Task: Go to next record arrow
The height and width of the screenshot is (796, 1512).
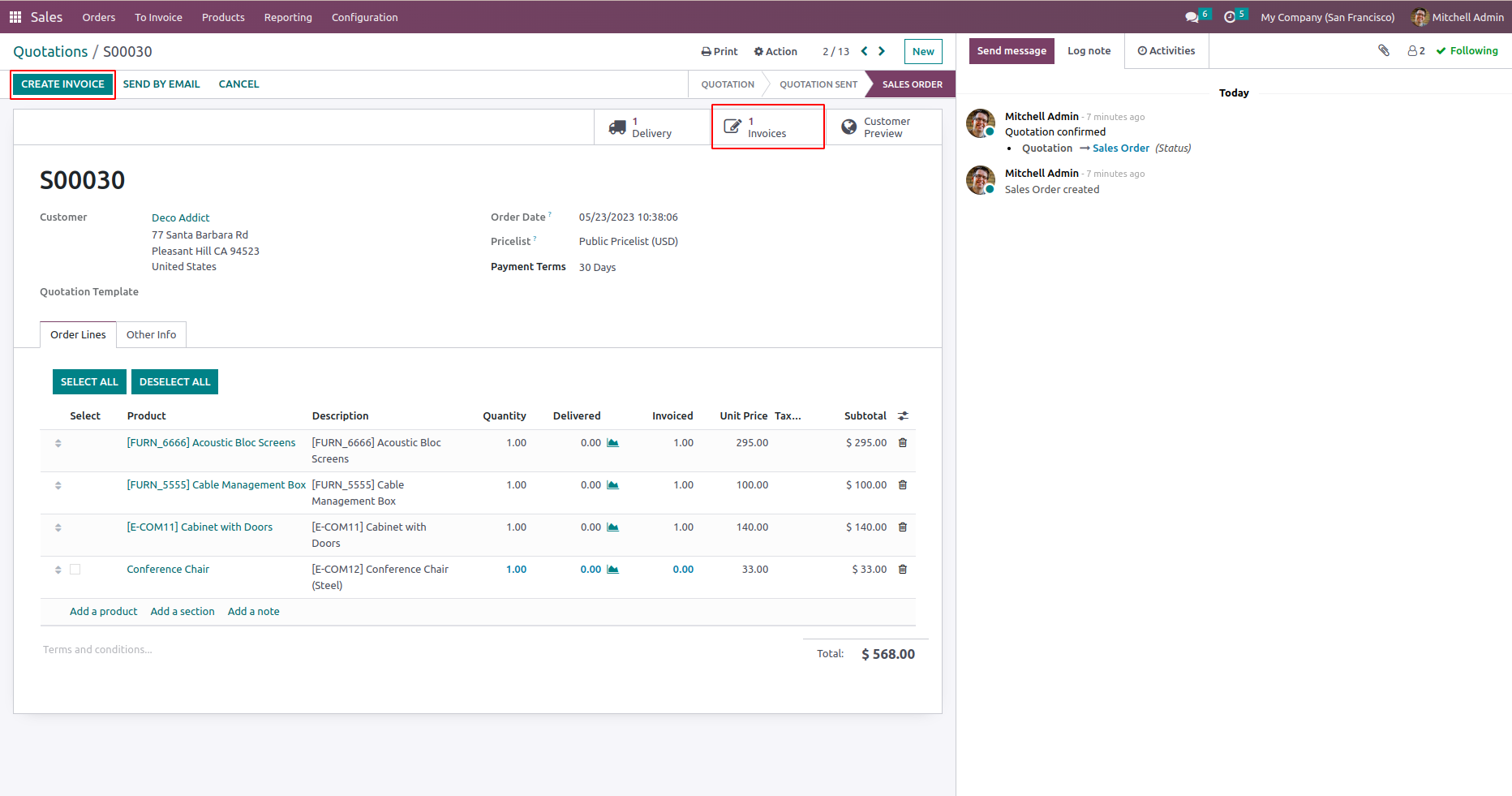Action: point(882,51)
